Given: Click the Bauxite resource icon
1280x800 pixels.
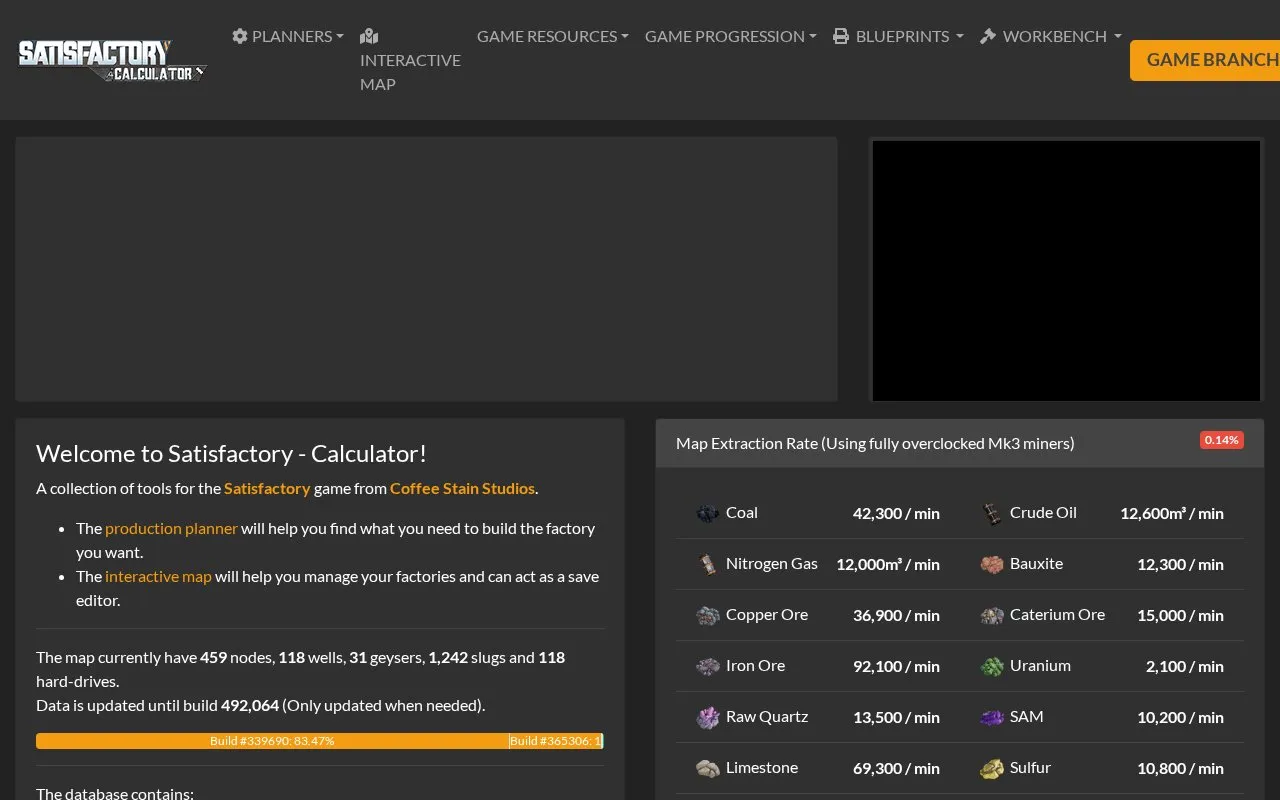Looking at the screenshot, I should (992, 564).
